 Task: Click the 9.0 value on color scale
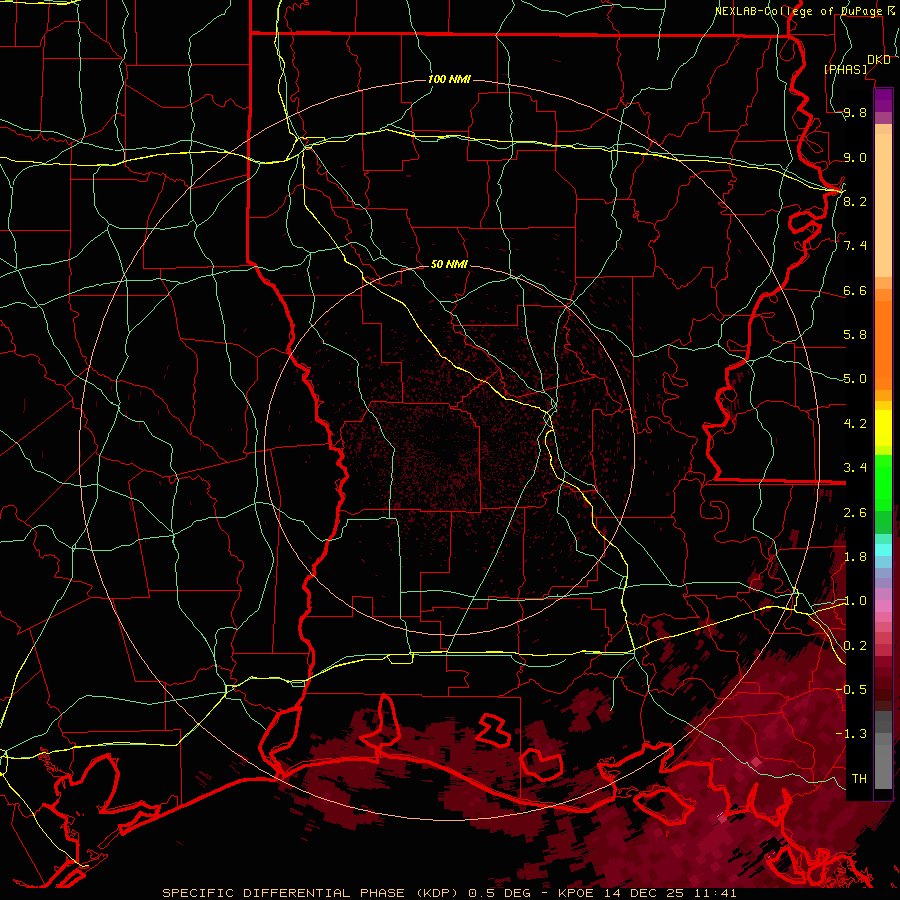pyautogui.click(x=855, y=157)
